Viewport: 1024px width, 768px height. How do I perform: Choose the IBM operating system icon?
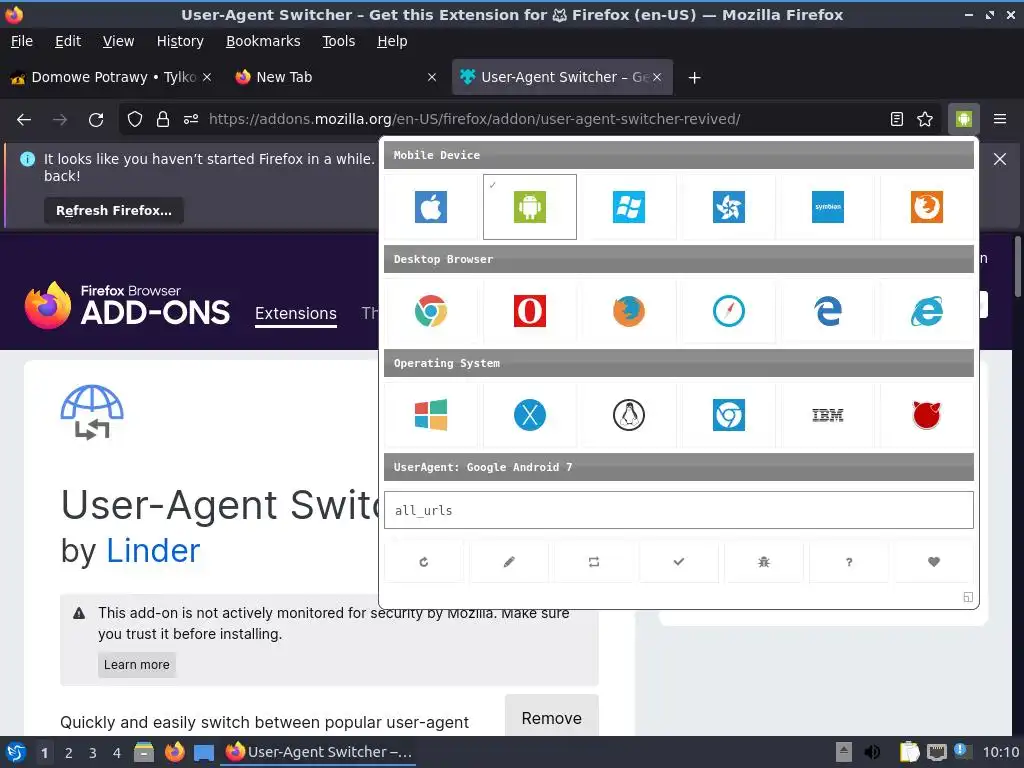[x=827, y=415]
